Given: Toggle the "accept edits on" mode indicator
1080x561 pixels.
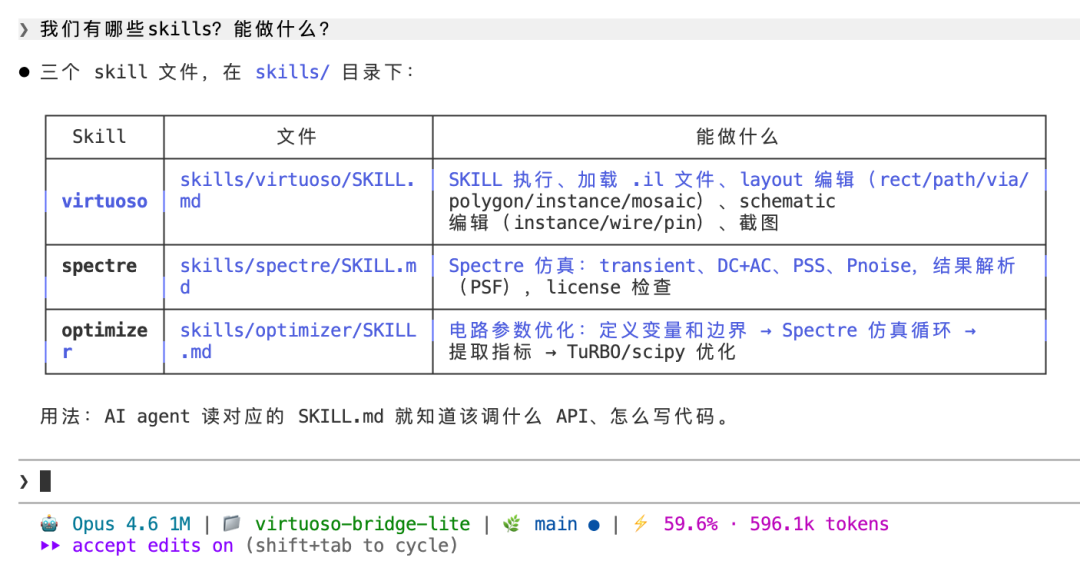Looking at the screenshot, I should (152, 546).
